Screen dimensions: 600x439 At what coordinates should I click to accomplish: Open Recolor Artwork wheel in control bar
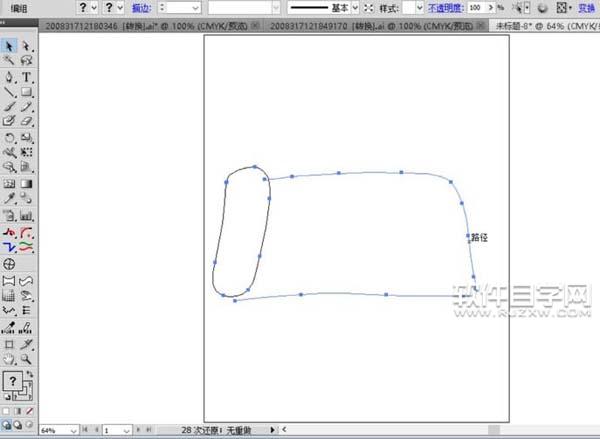[542, 8]
